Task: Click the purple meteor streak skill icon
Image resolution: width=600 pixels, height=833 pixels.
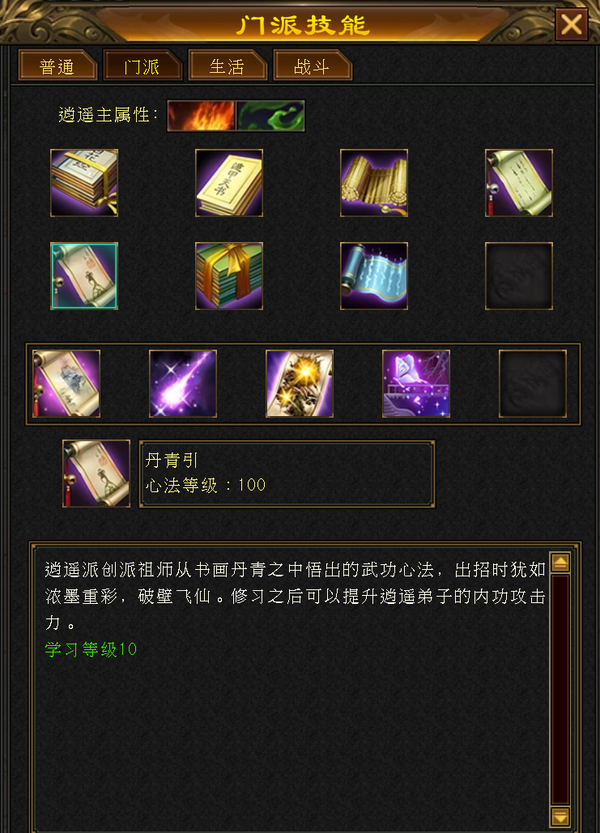Action: point(183,384)
